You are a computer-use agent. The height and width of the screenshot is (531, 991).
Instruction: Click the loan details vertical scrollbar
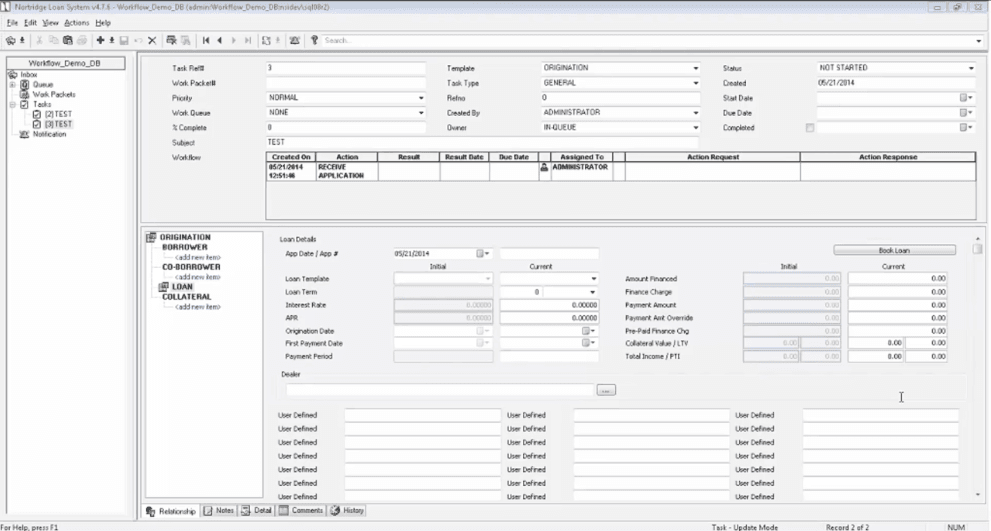point(978,367)
